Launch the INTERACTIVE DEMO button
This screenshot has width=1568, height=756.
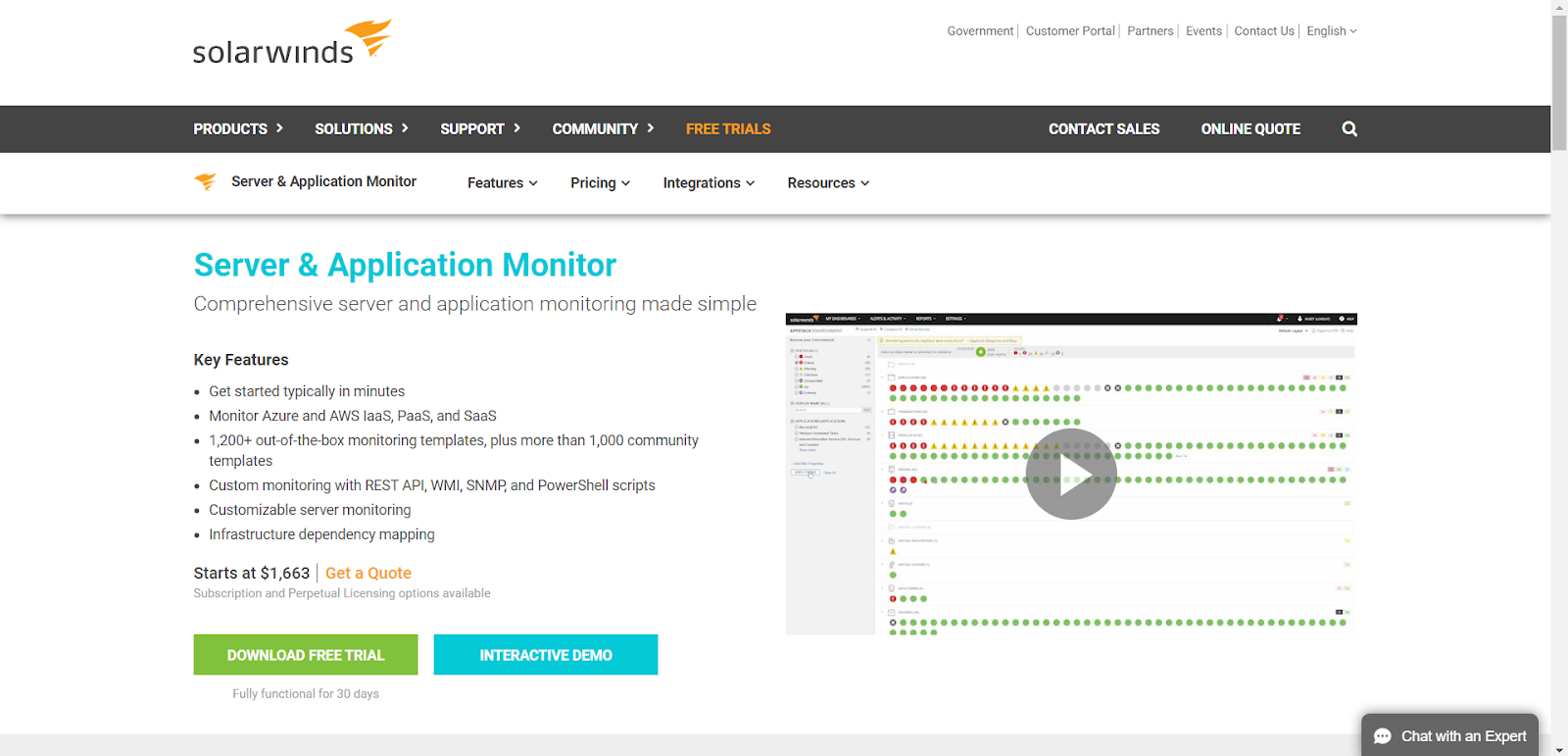tap(546, 655)
